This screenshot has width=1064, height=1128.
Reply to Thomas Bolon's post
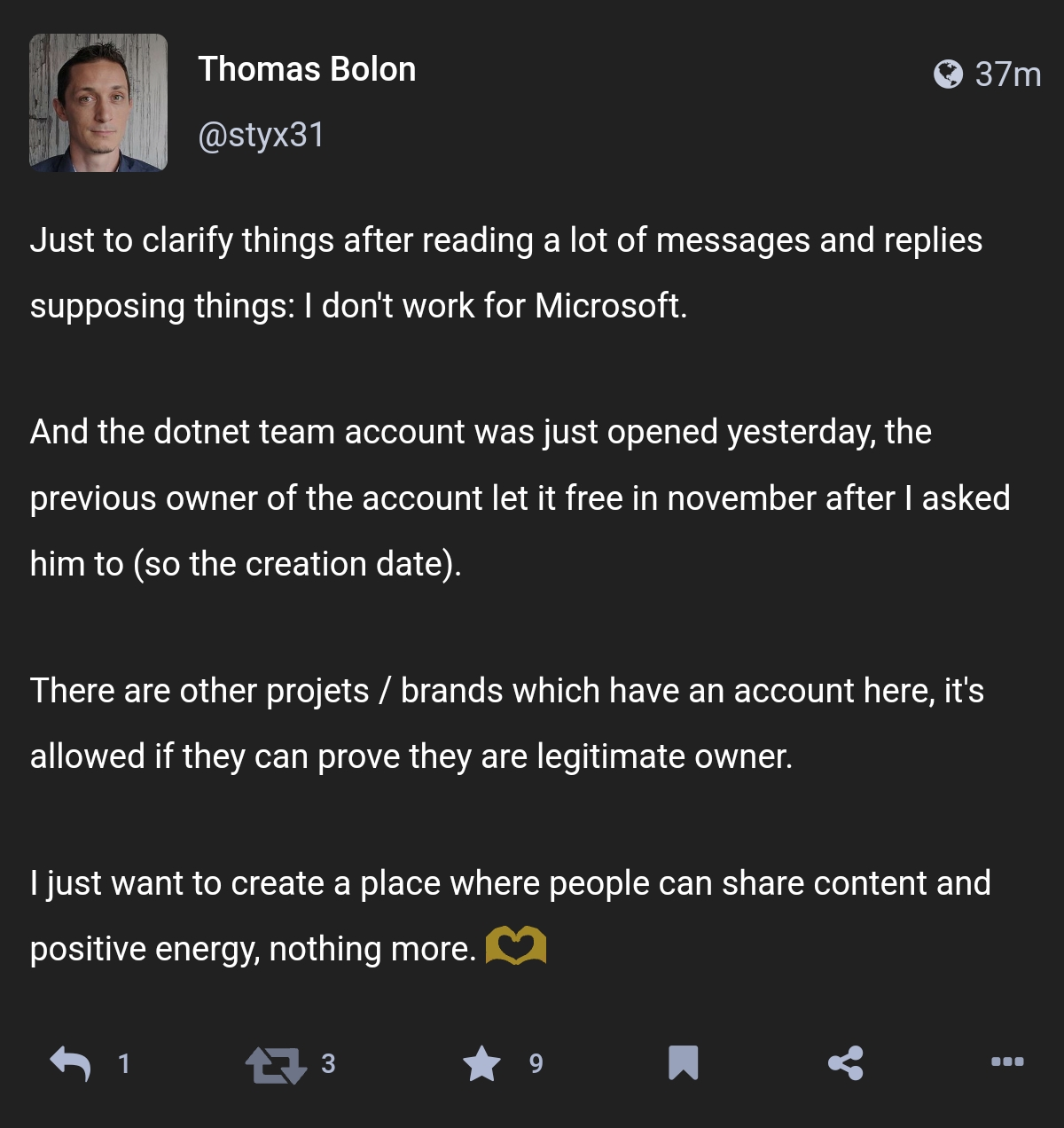[x=71, y=1063]
